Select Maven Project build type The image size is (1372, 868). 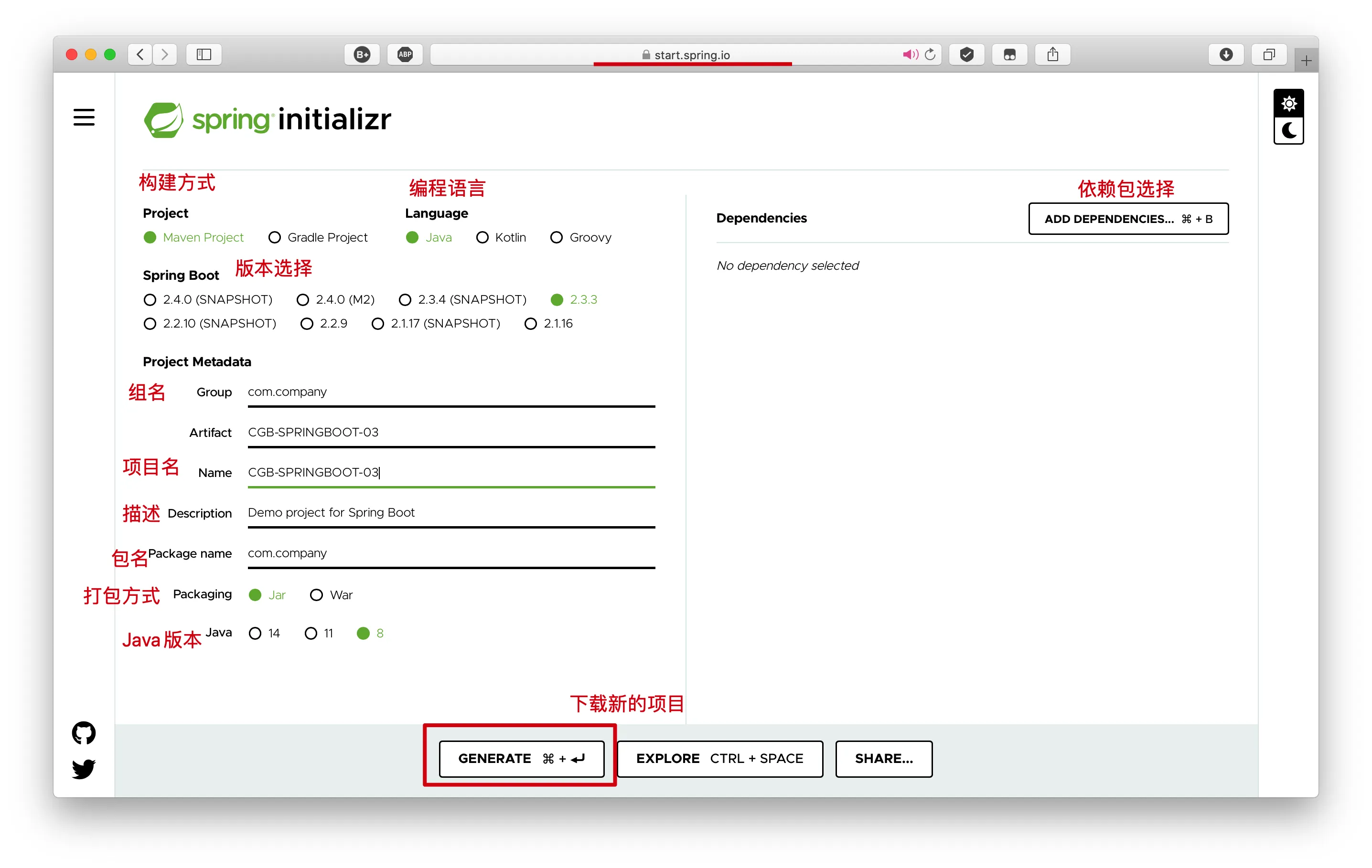tap(194, 237)
